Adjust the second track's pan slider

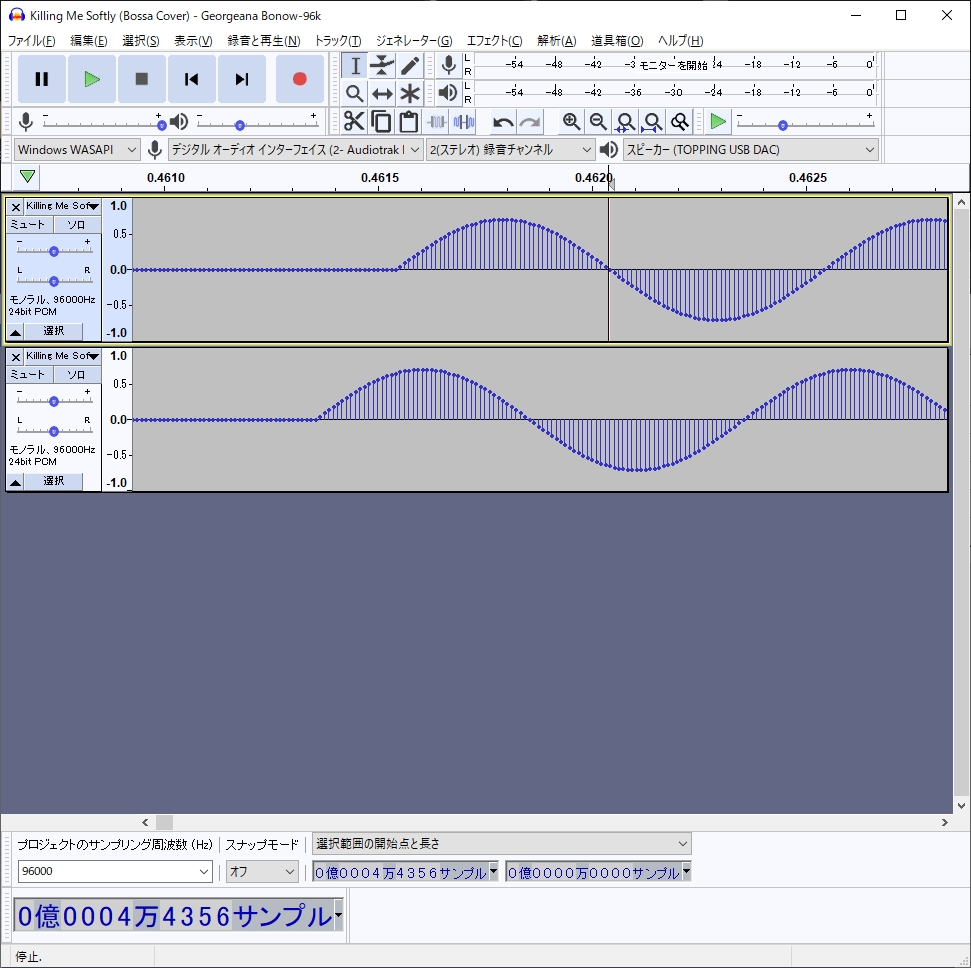[x=54, y=431]
